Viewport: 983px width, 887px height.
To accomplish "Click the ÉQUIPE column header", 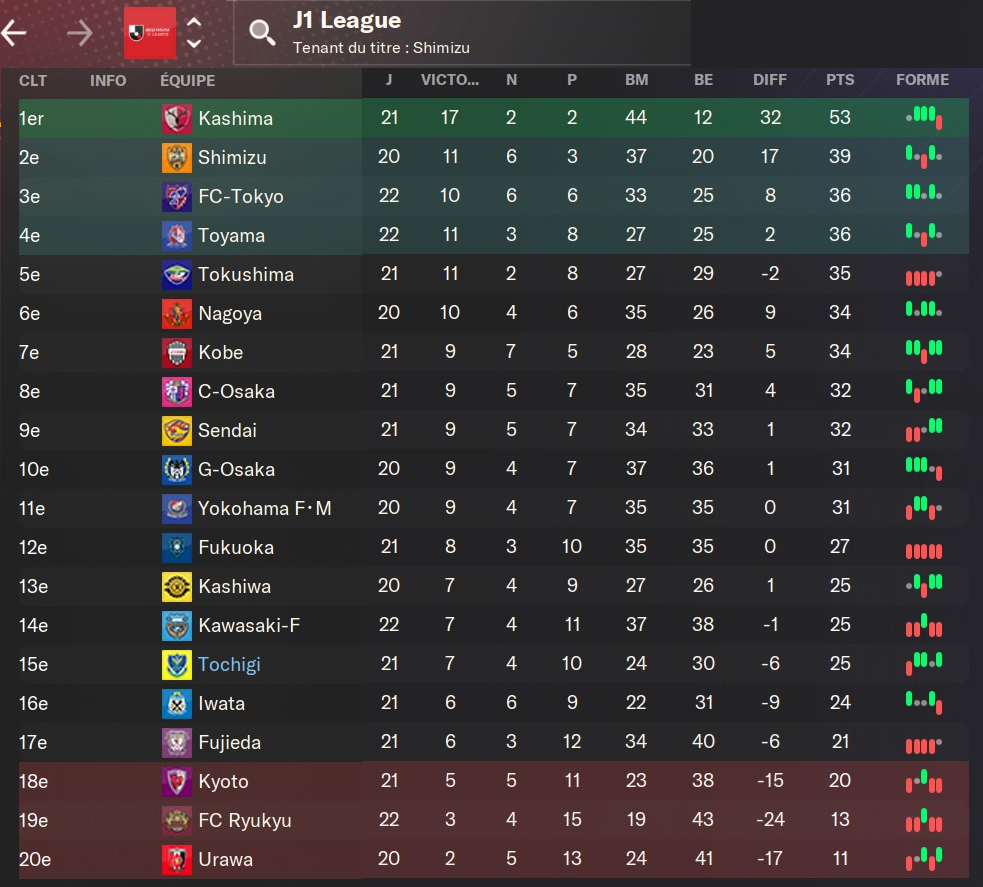I will tap(187, 80).
